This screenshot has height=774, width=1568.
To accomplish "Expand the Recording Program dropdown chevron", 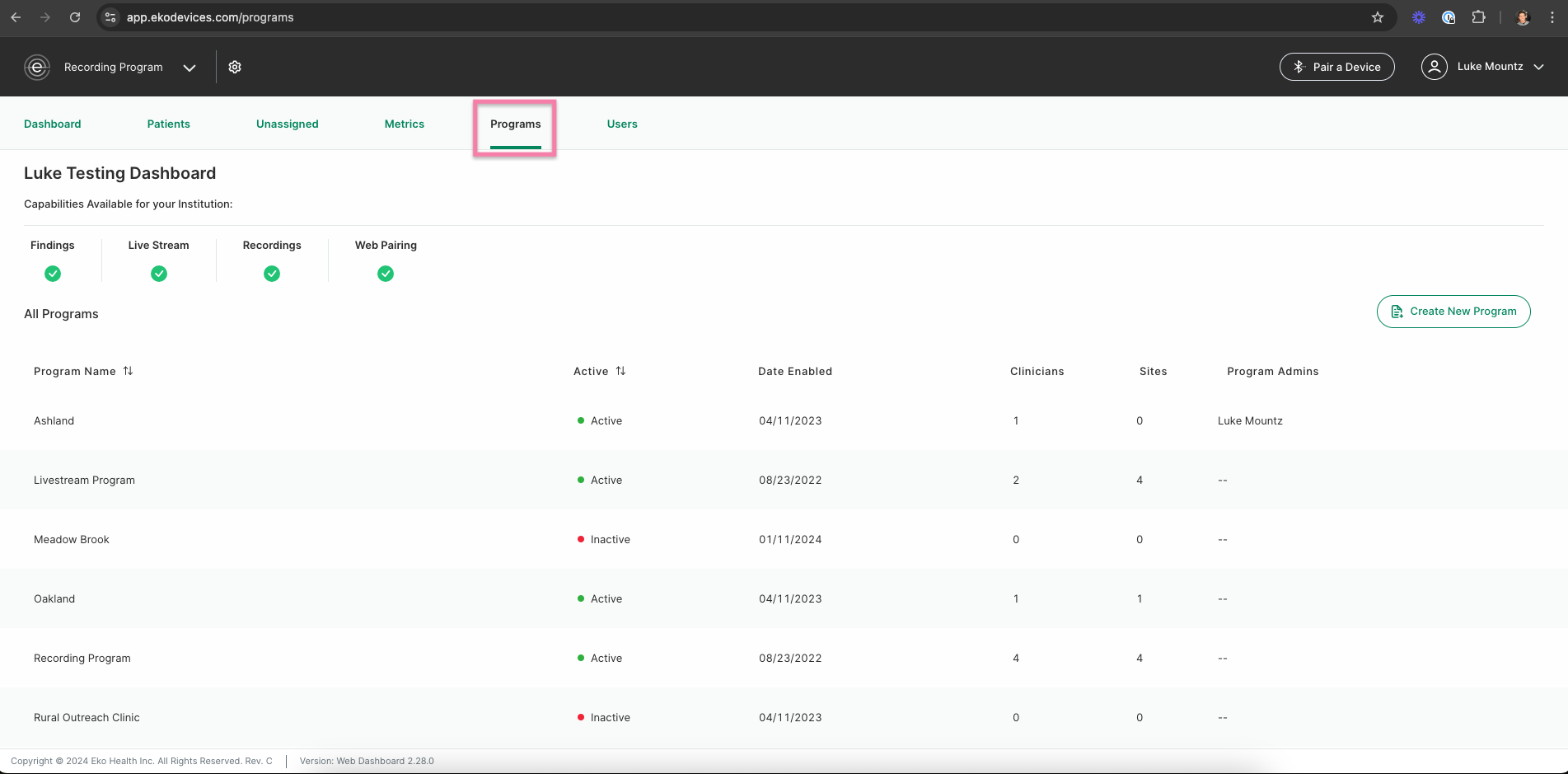I will coord(190,68).
